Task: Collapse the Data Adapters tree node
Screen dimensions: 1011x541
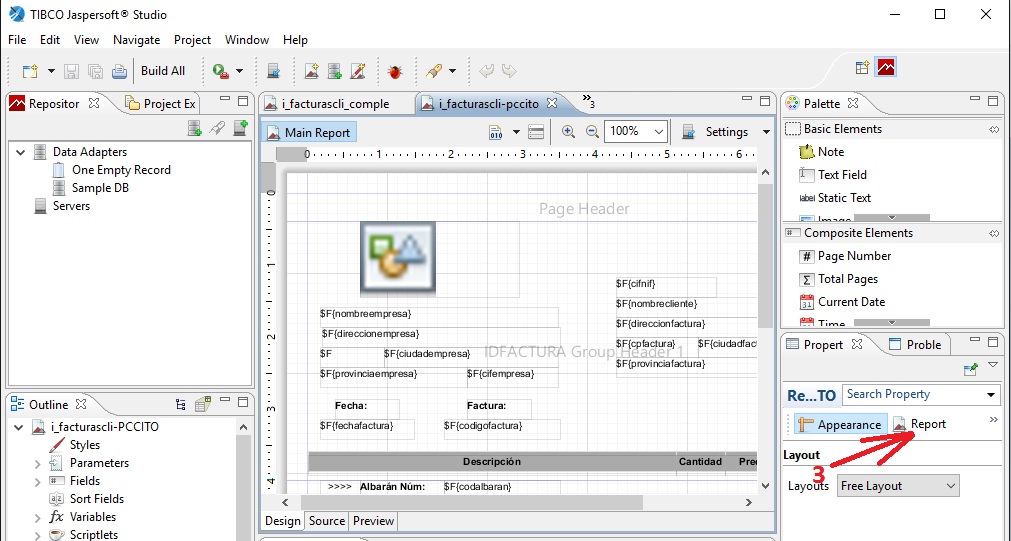Action: (21, 152)
